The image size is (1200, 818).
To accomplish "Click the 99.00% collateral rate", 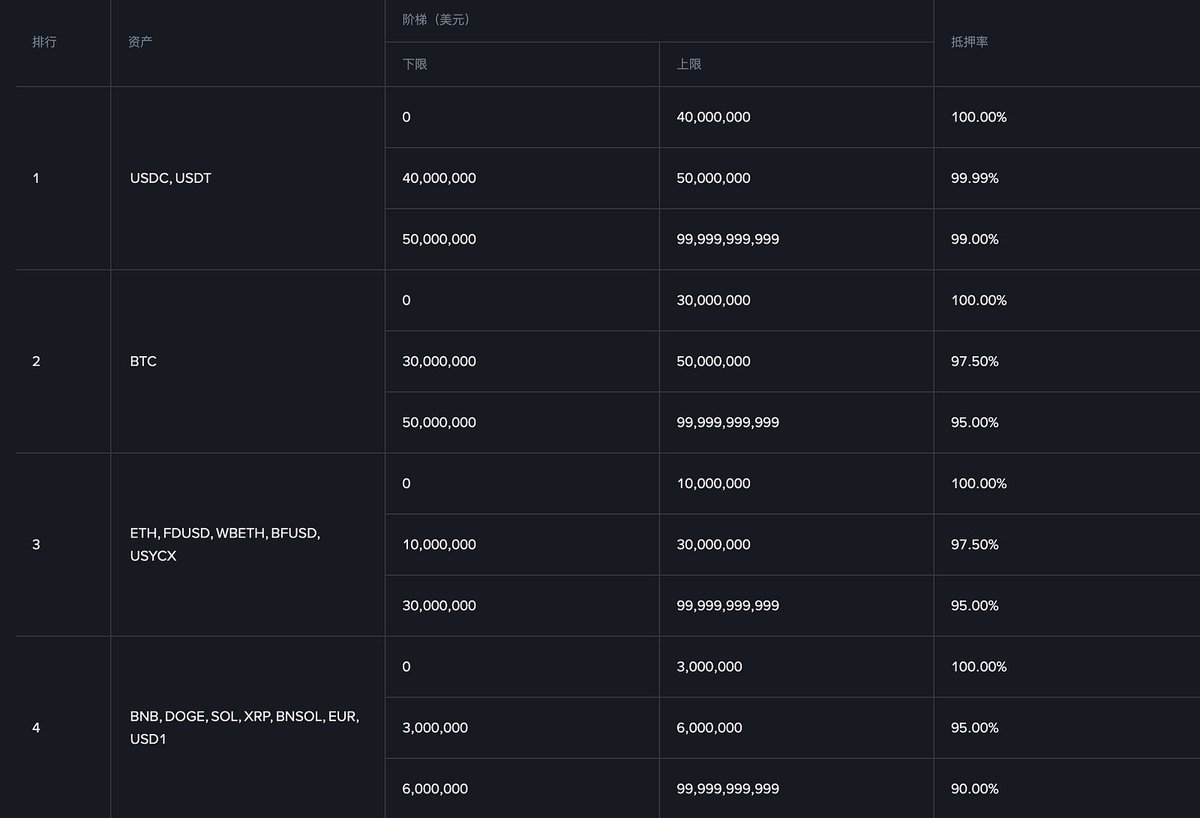I will coord(975,239).
